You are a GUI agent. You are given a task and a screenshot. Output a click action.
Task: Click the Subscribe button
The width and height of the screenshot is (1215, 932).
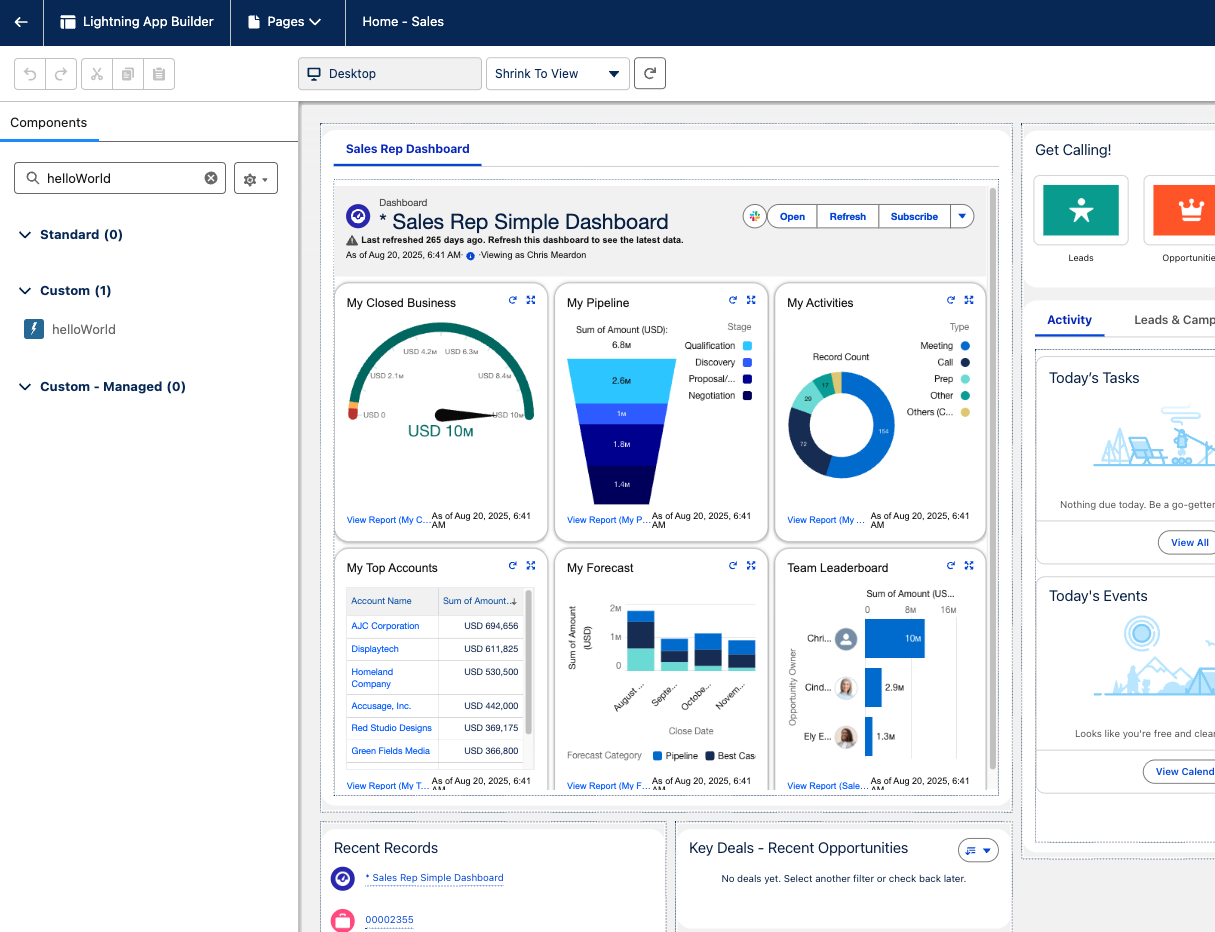point(914,216)
